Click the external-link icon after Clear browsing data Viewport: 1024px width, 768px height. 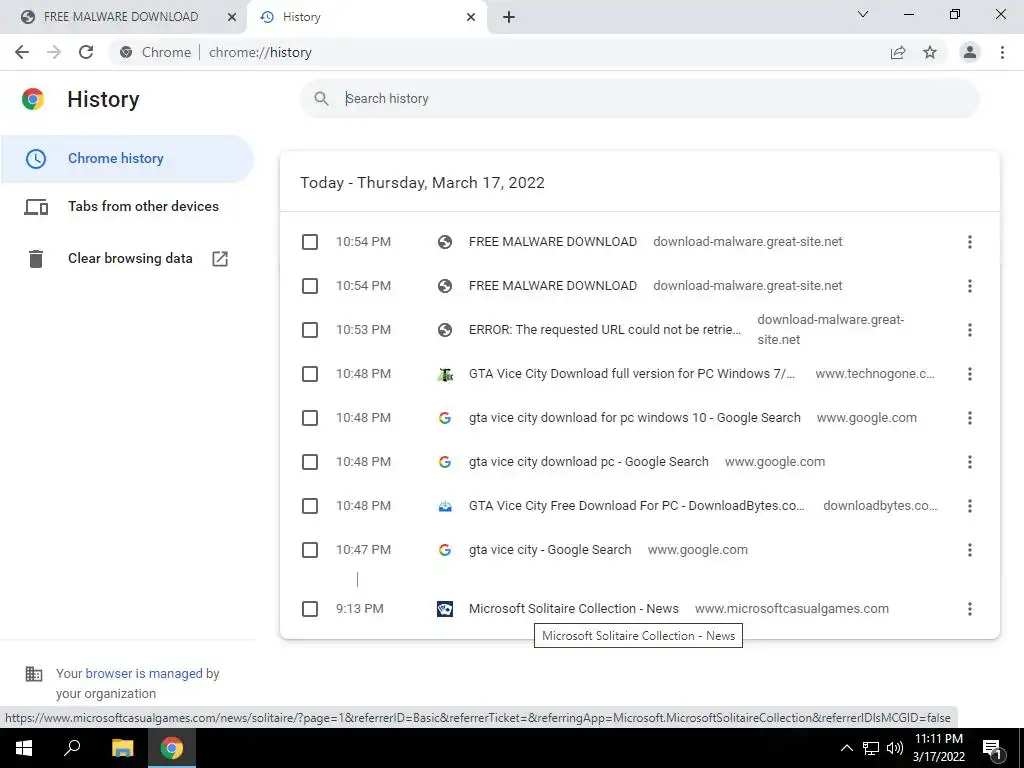pyautogui.click(x=220, y=259)
